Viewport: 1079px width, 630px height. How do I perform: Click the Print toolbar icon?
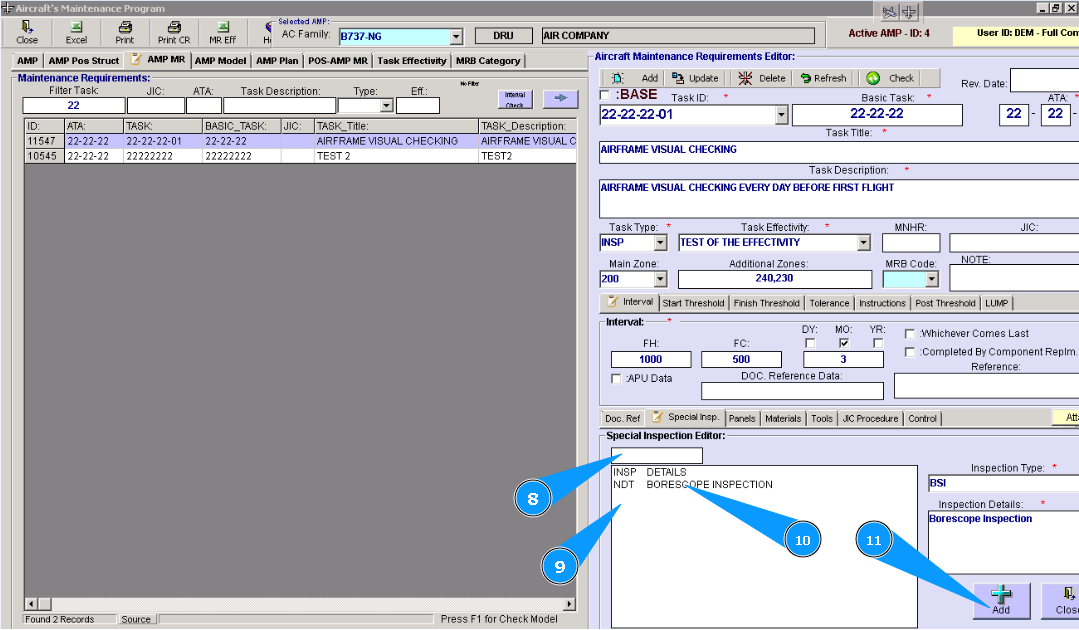[x=125, y=32]
